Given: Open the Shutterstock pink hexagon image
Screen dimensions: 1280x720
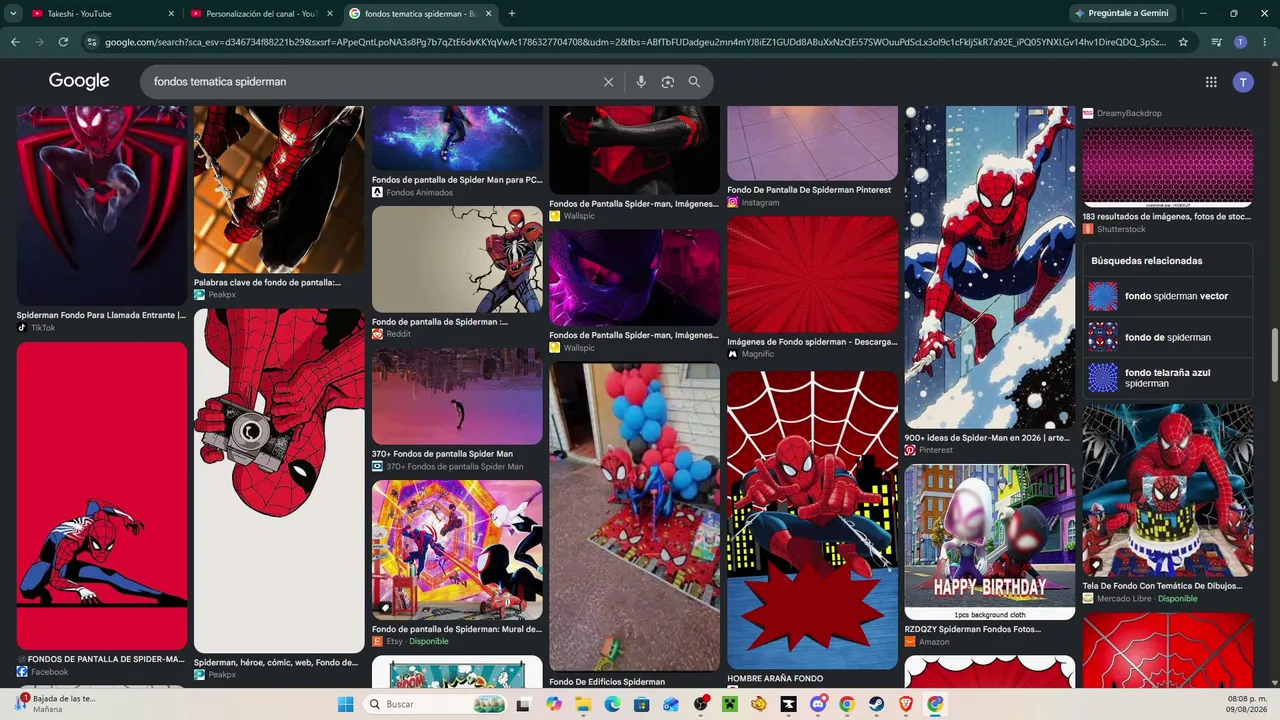Looking at the screenshot, I should (x=1167, y=167).
